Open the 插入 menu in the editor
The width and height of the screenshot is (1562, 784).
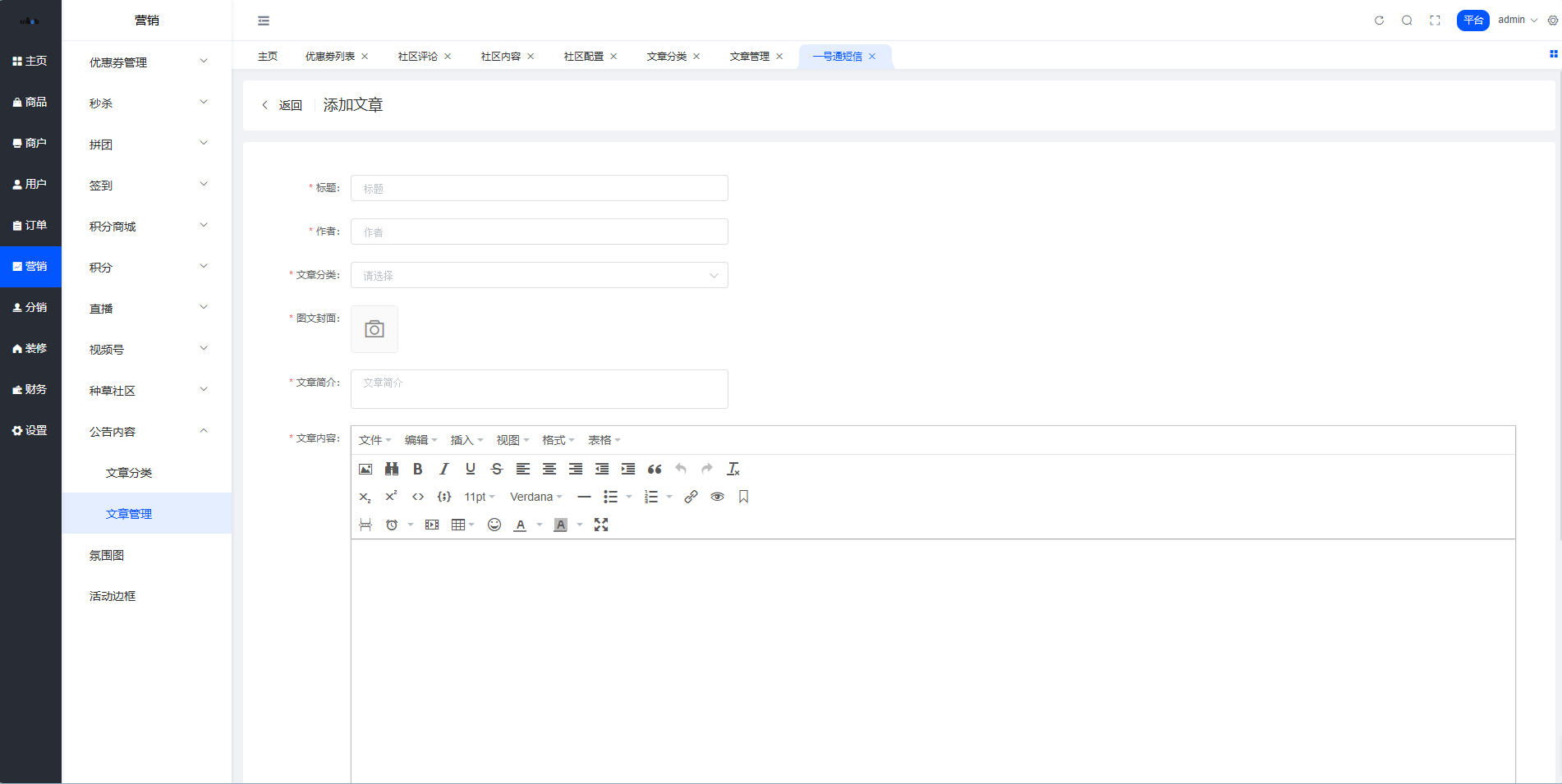click(x=466, y=440)
